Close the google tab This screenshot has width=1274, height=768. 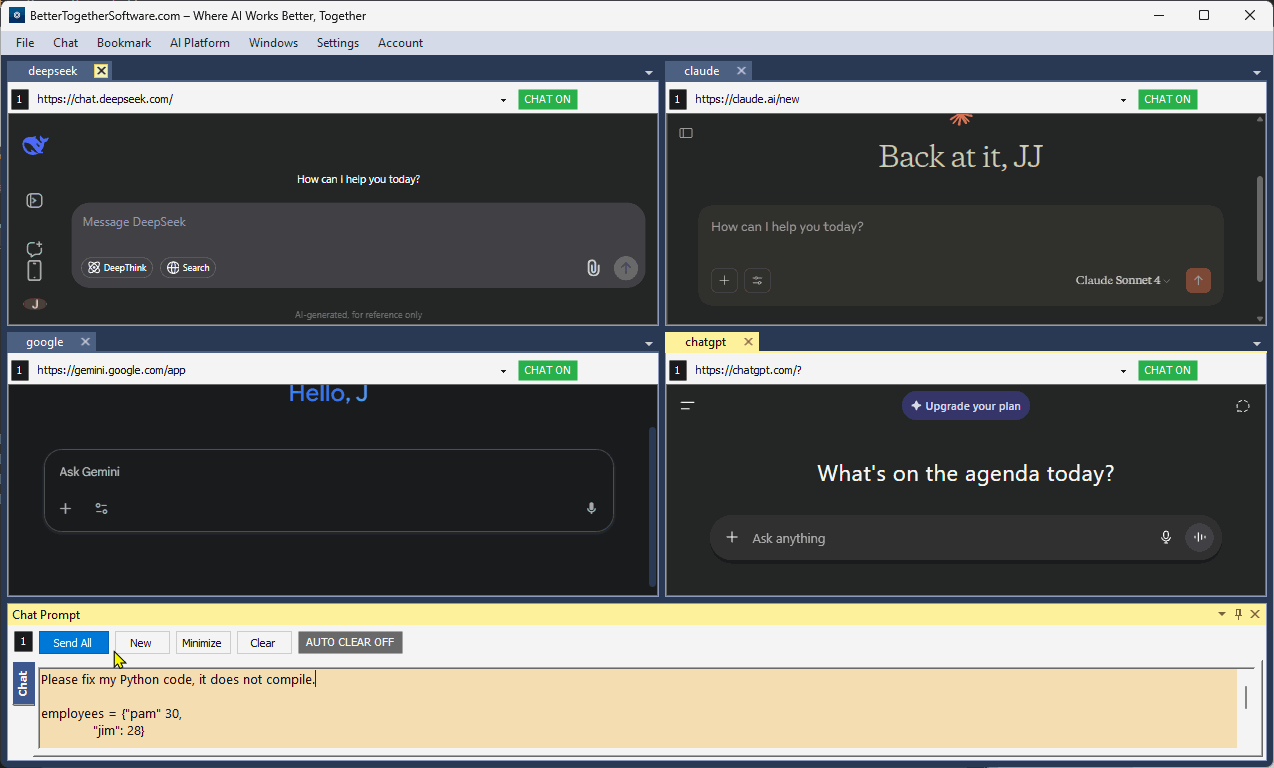click(86, 342)
